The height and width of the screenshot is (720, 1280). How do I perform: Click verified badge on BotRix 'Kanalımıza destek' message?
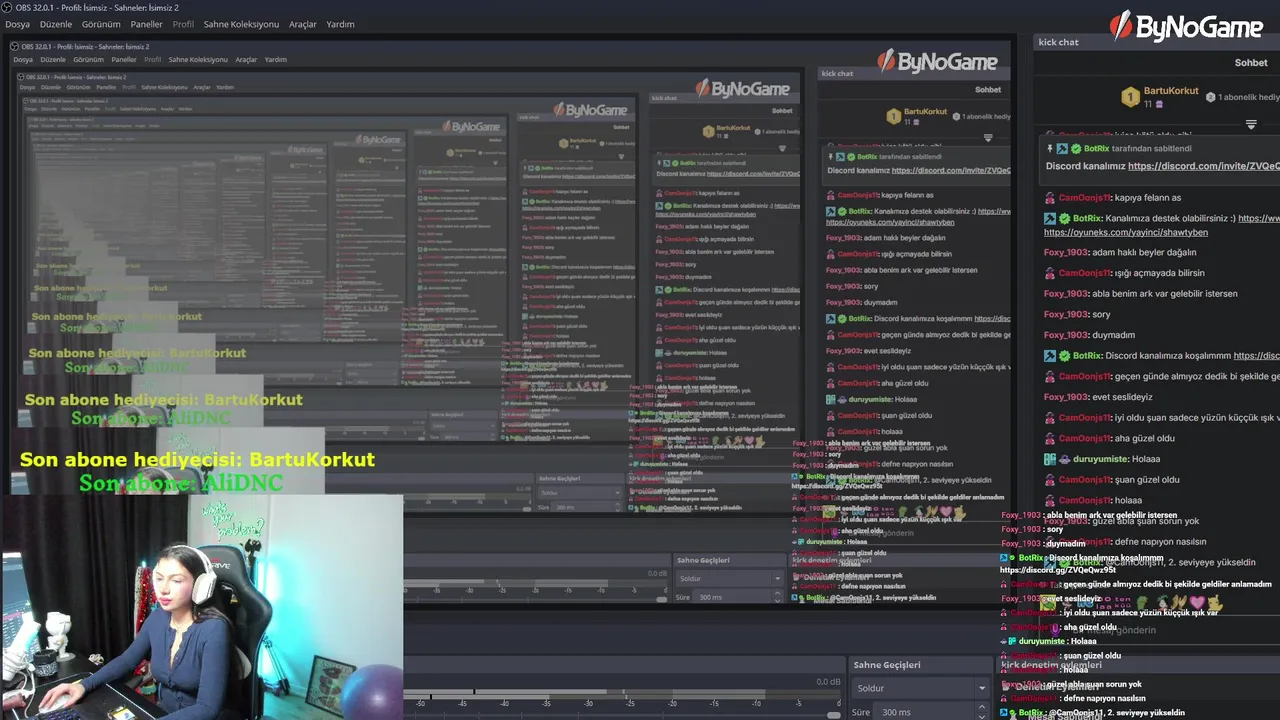coord(1065,218)
